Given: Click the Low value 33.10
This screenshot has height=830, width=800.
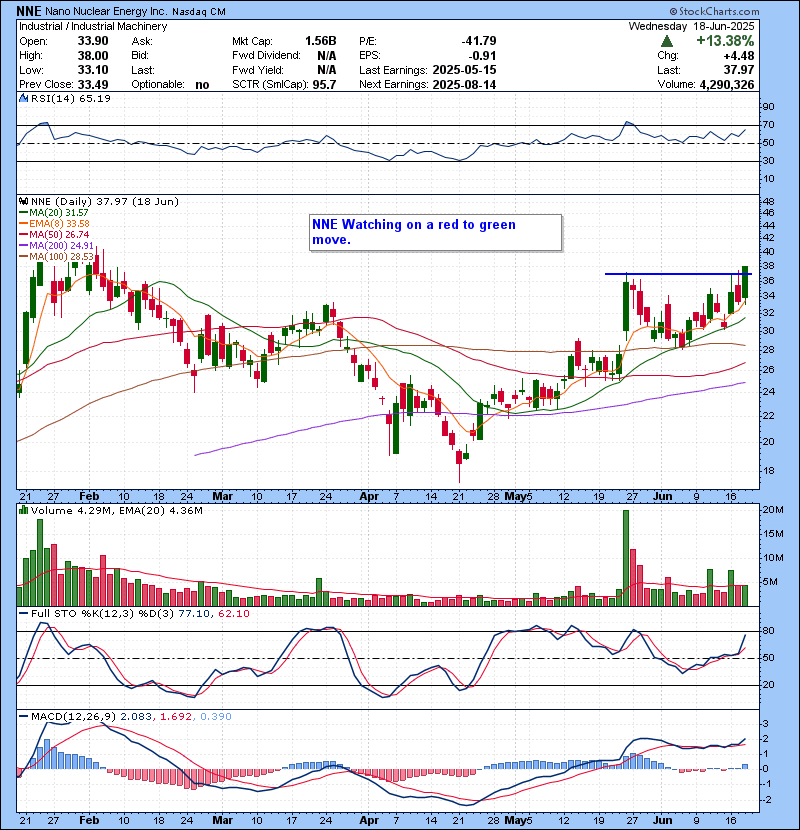Looking at the screenshot, I should pyautogui.click(x=93, y=70).
